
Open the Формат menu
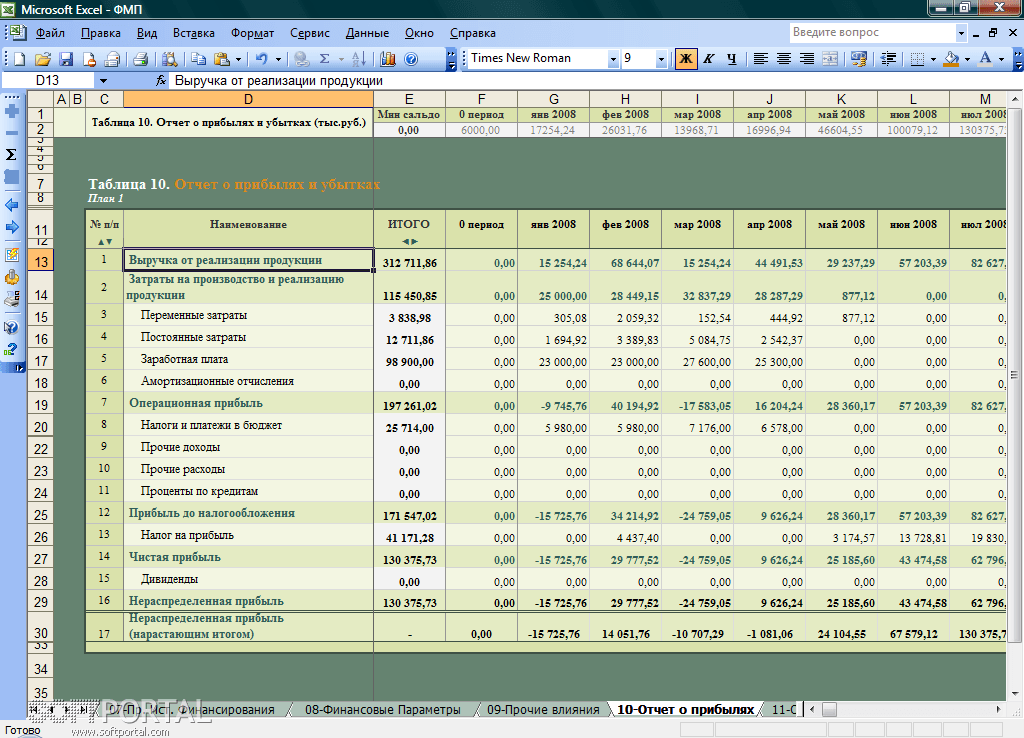pos(252,33)
